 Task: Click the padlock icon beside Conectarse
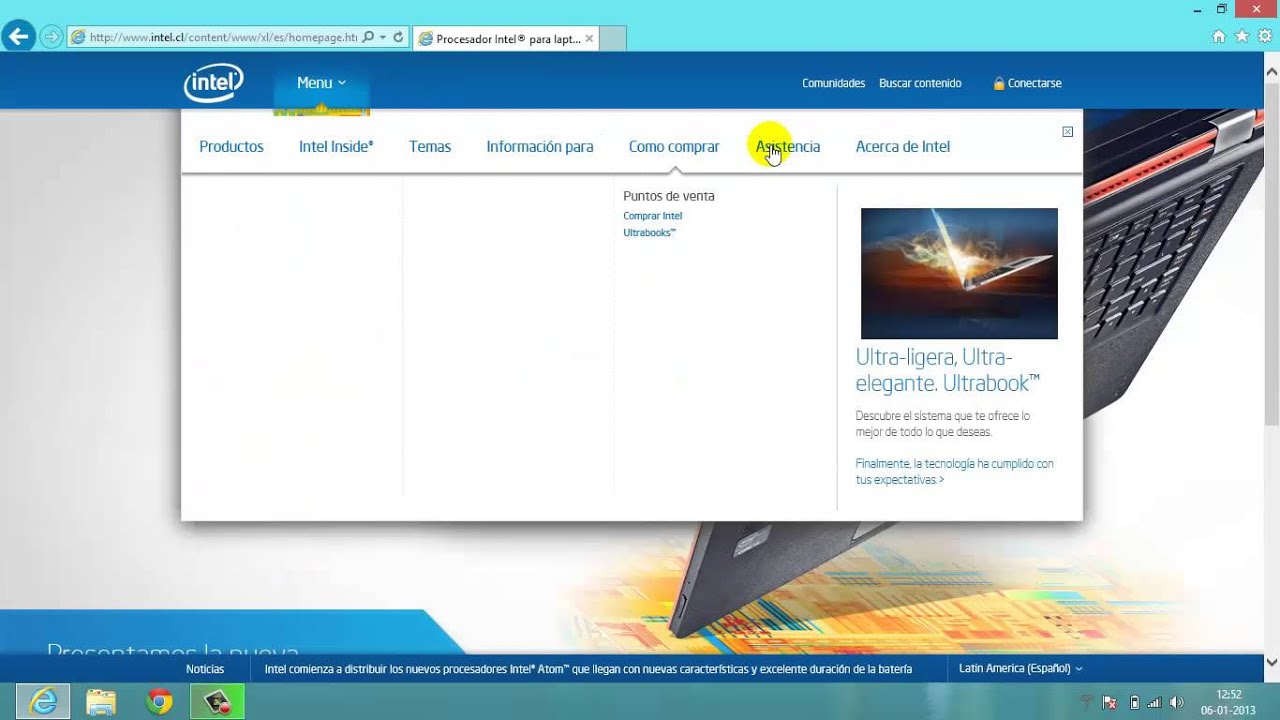[998, 83]
